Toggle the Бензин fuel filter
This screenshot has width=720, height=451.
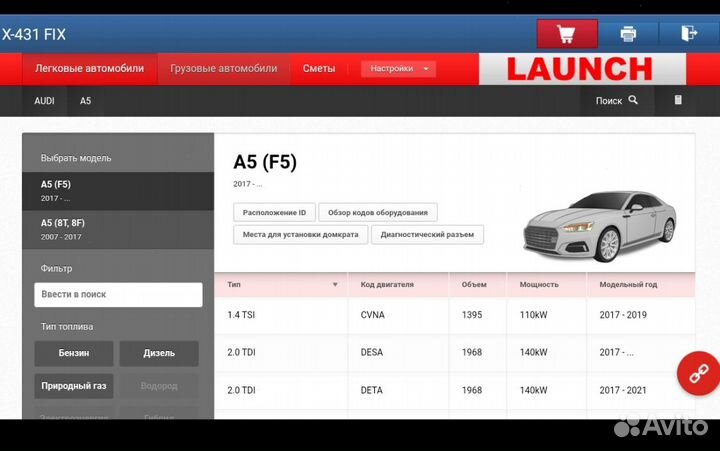click(x=73, y=353)
